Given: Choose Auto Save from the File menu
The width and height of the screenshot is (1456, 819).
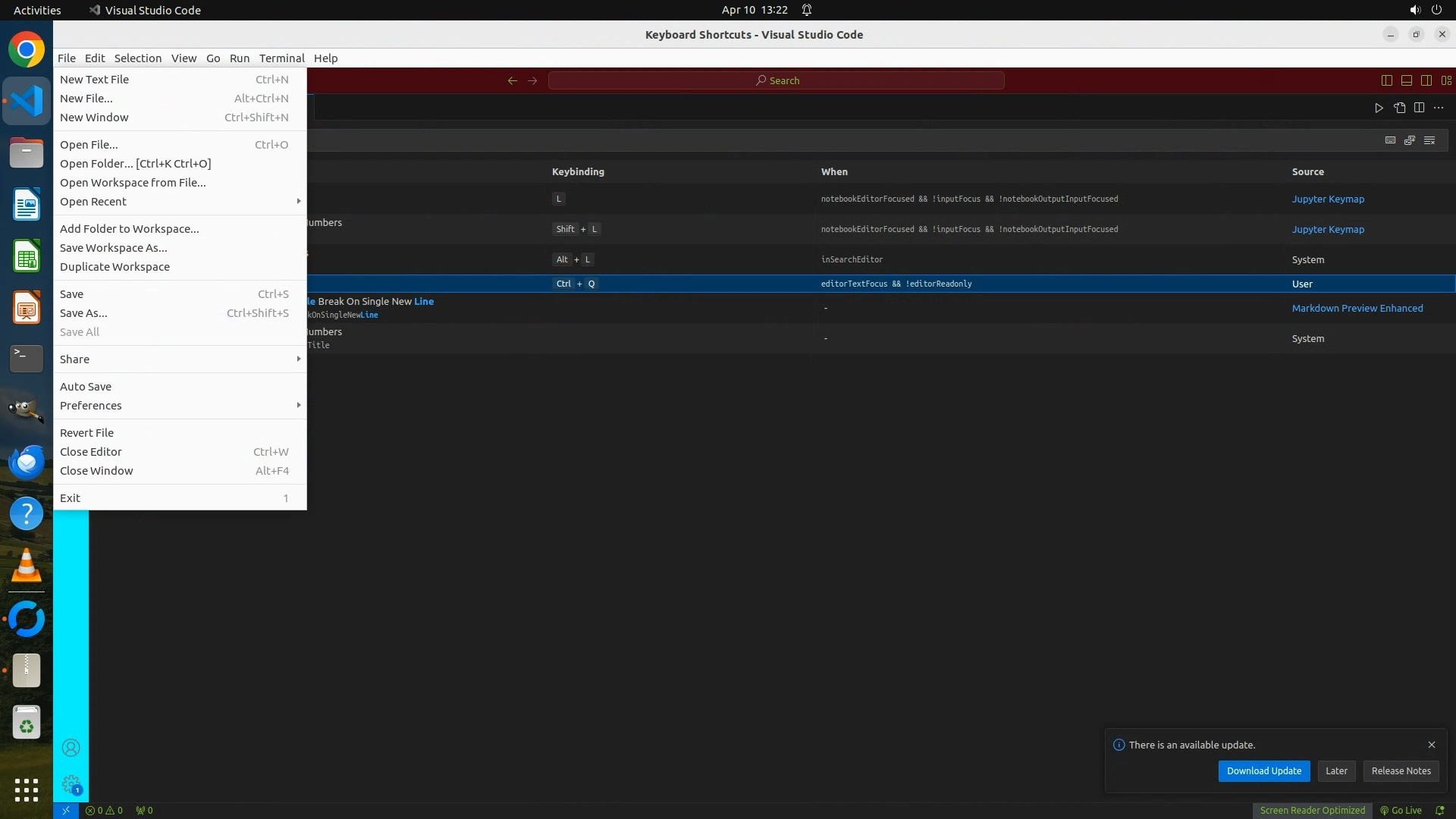Looking at the screenshot, I should (x=86, y=387).
